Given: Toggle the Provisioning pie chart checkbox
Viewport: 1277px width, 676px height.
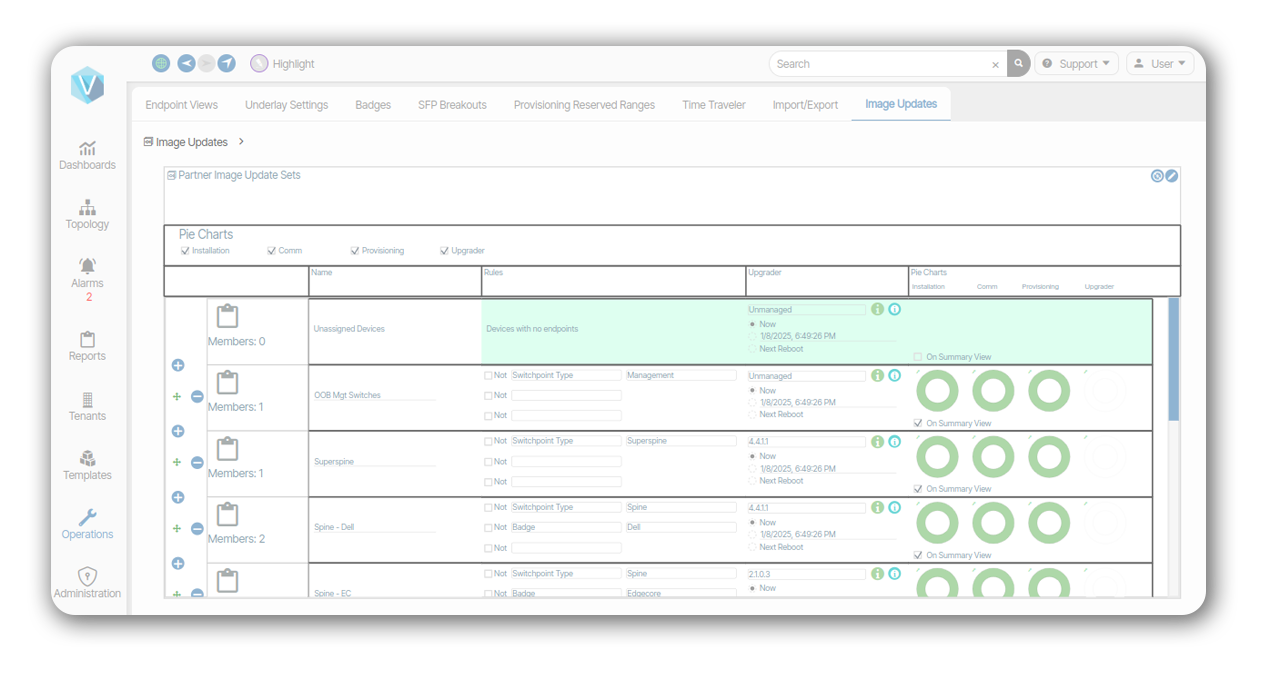Looking at the screenshot, I should pos(355,251).
